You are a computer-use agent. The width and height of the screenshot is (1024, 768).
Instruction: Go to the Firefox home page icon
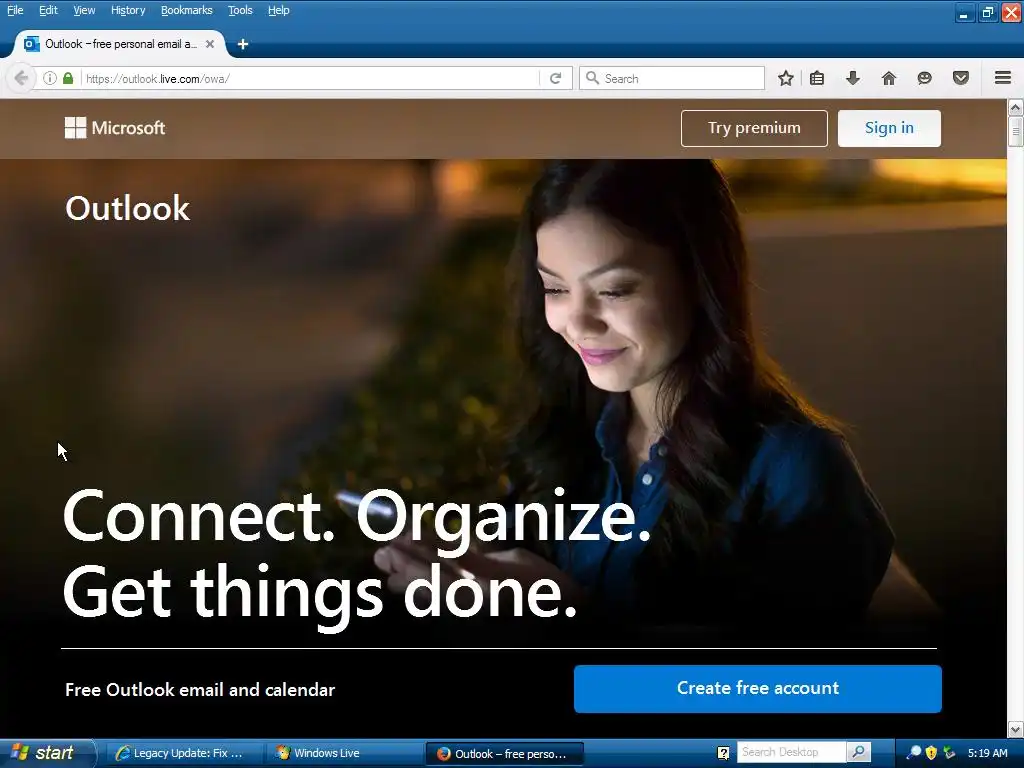pos(889,78)
